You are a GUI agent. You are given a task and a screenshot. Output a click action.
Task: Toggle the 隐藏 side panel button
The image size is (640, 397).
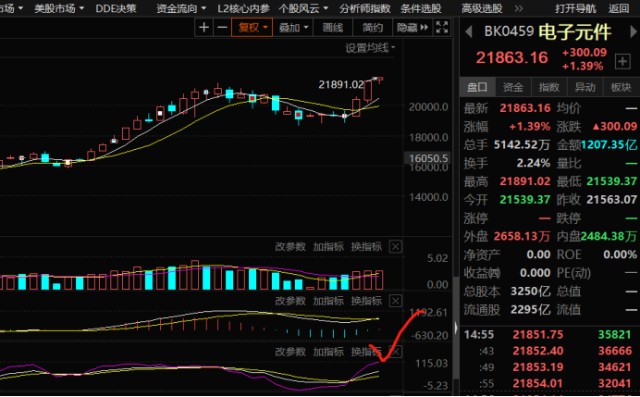click(x=412, y=28)
